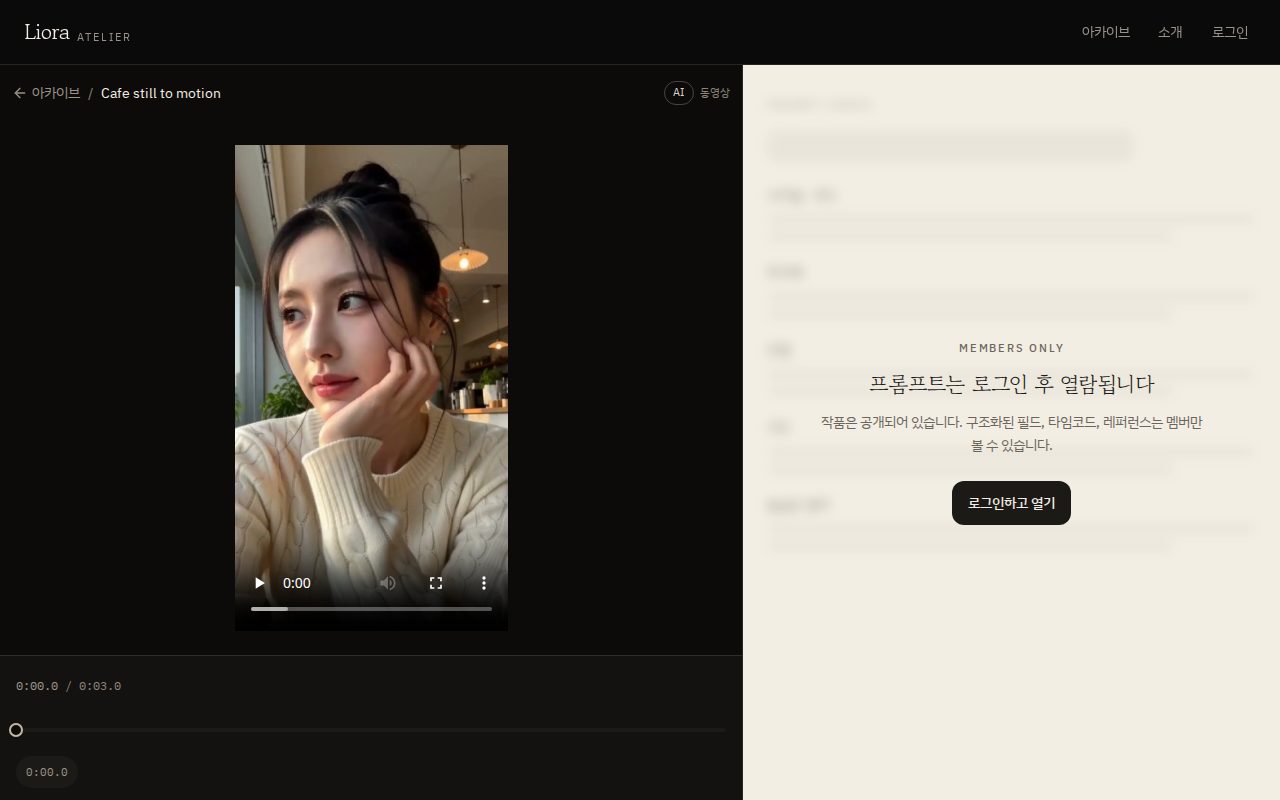This screenshot has width=1280, height=800.
Task: Click the 0:00.0 / 0:03.0 time readout
Action: [68, 686]
